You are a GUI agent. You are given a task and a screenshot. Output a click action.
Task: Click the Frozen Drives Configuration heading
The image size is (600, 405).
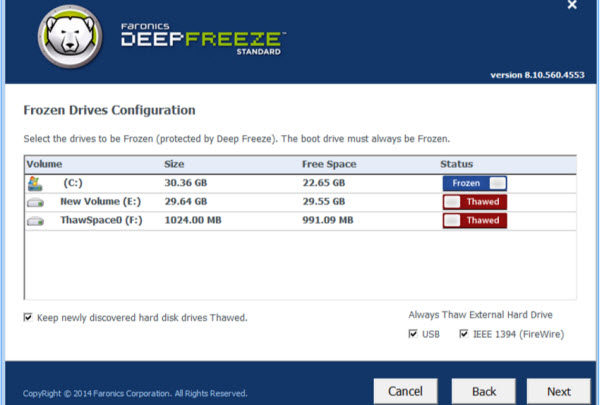tap(109, 110)
